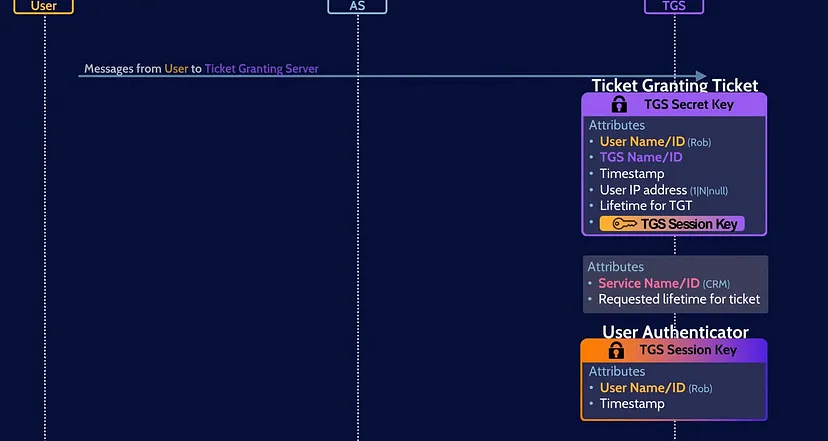Select the TGS box at the top
The height and width of the screenshot is (441, 828).
(674, 6)
